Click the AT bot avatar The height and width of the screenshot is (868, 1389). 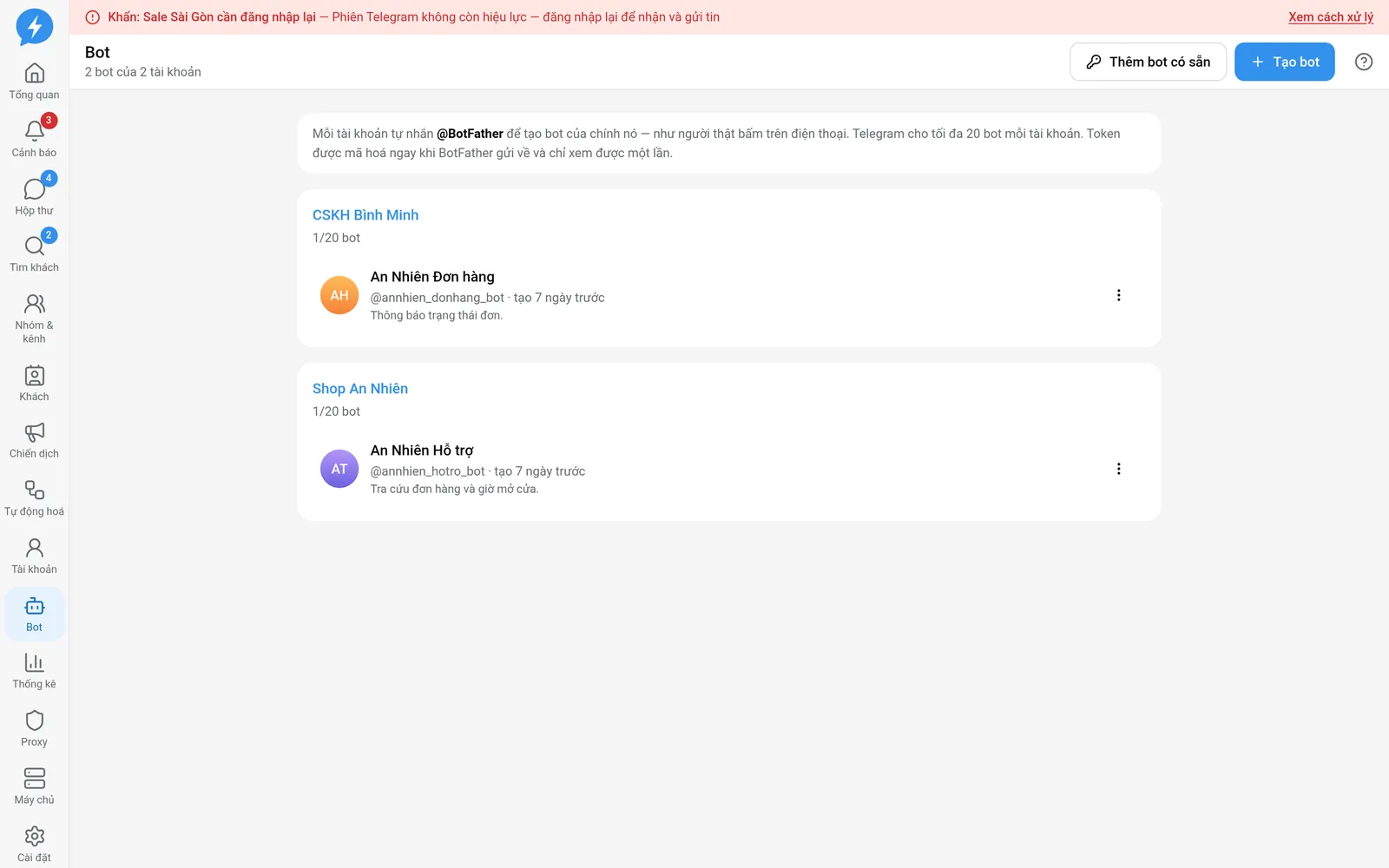click(339, 469)
